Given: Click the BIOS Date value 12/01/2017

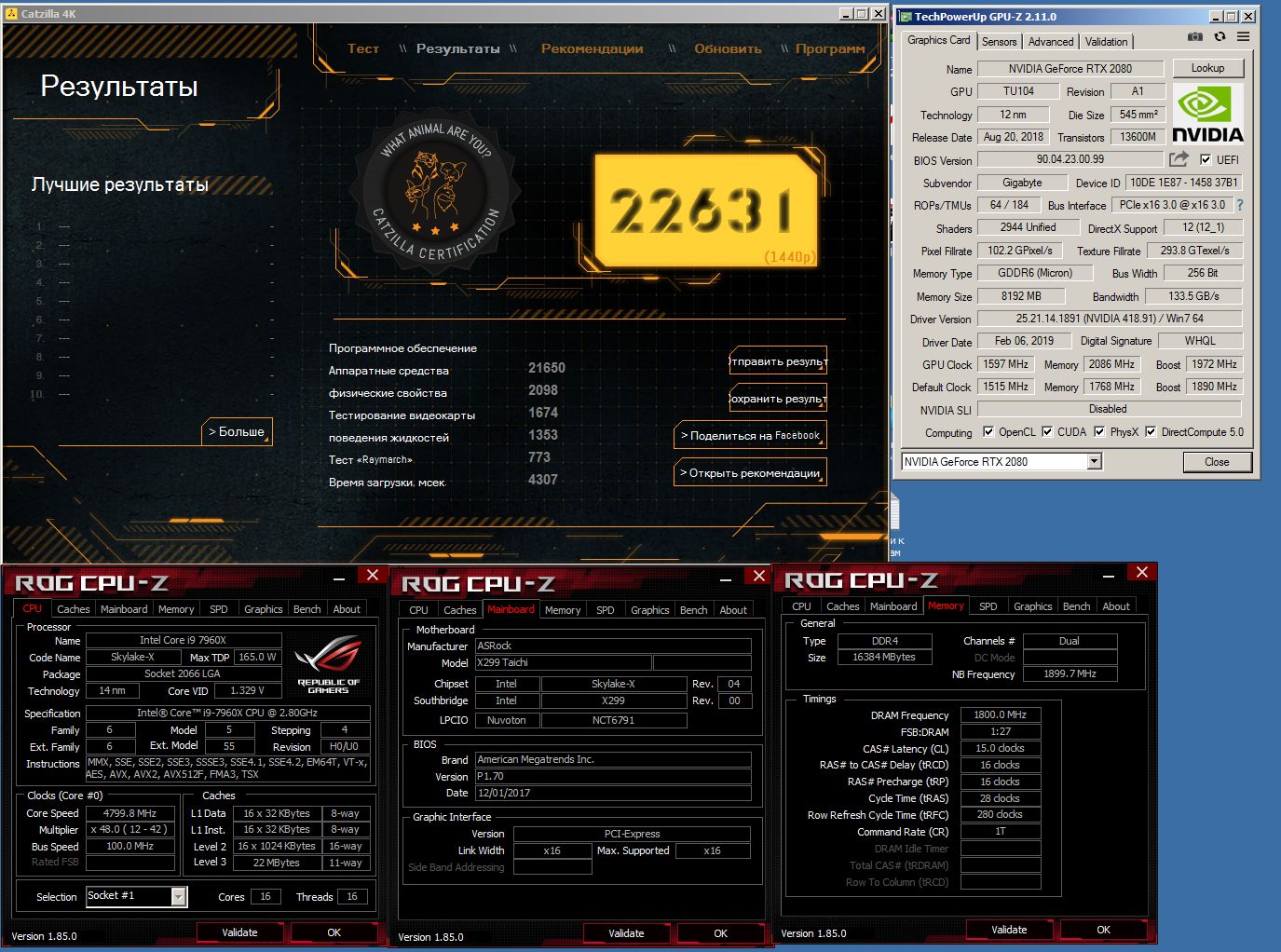Looking at the screenshot, I should tap(613, 793).
